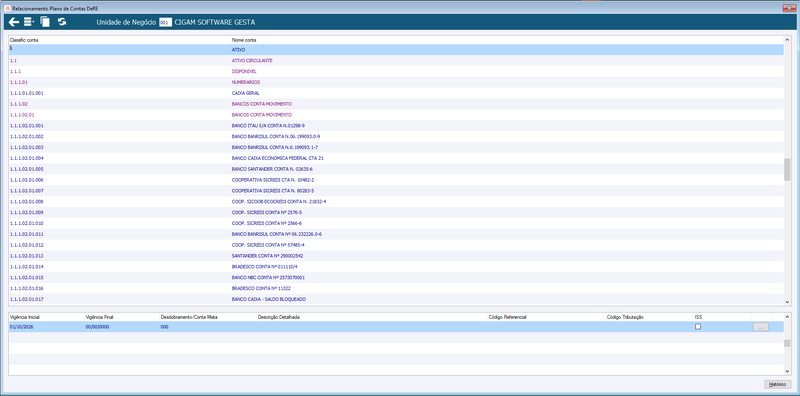Screen dimensions: 800x396
Task: Select the ATIVO CIRCULANTE row
Action: [396, 61]
